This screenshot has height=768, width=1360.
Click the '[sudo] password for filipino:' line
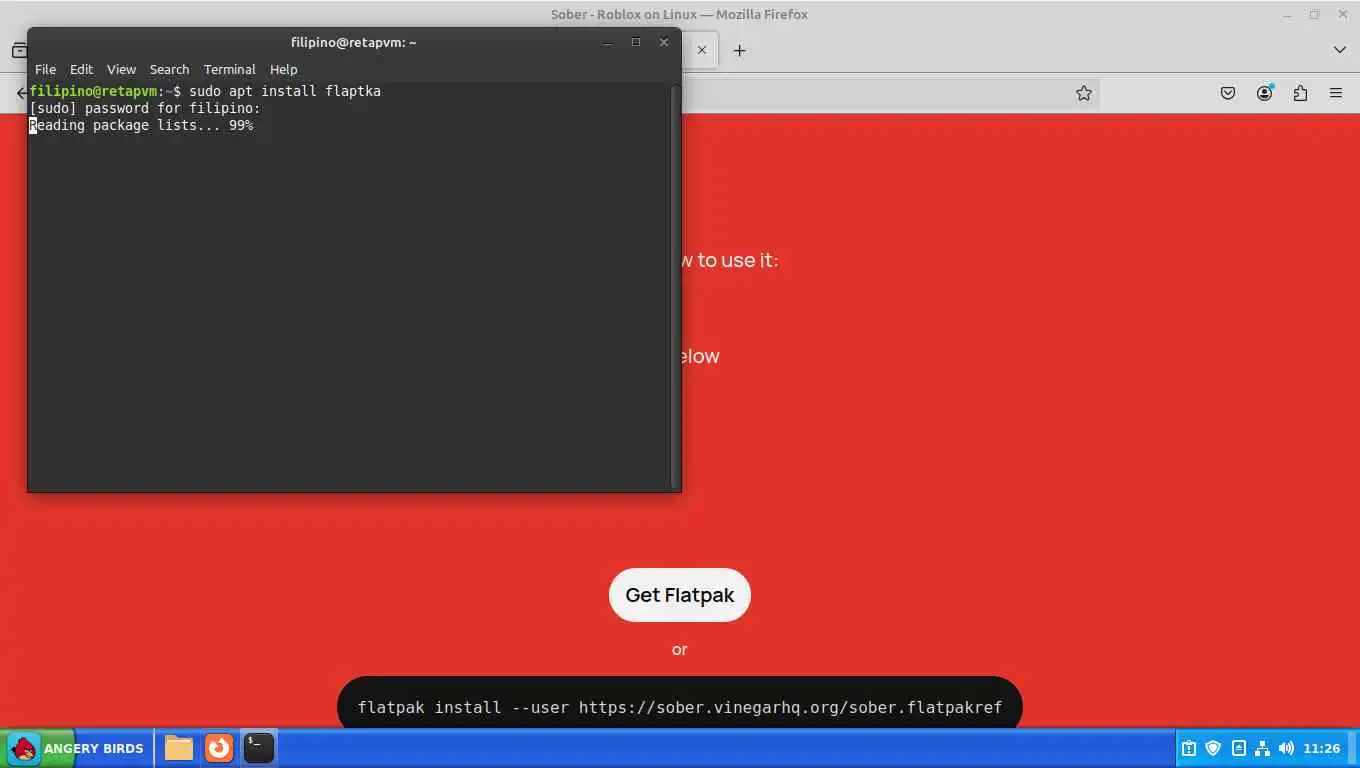(x=145, y=108)
